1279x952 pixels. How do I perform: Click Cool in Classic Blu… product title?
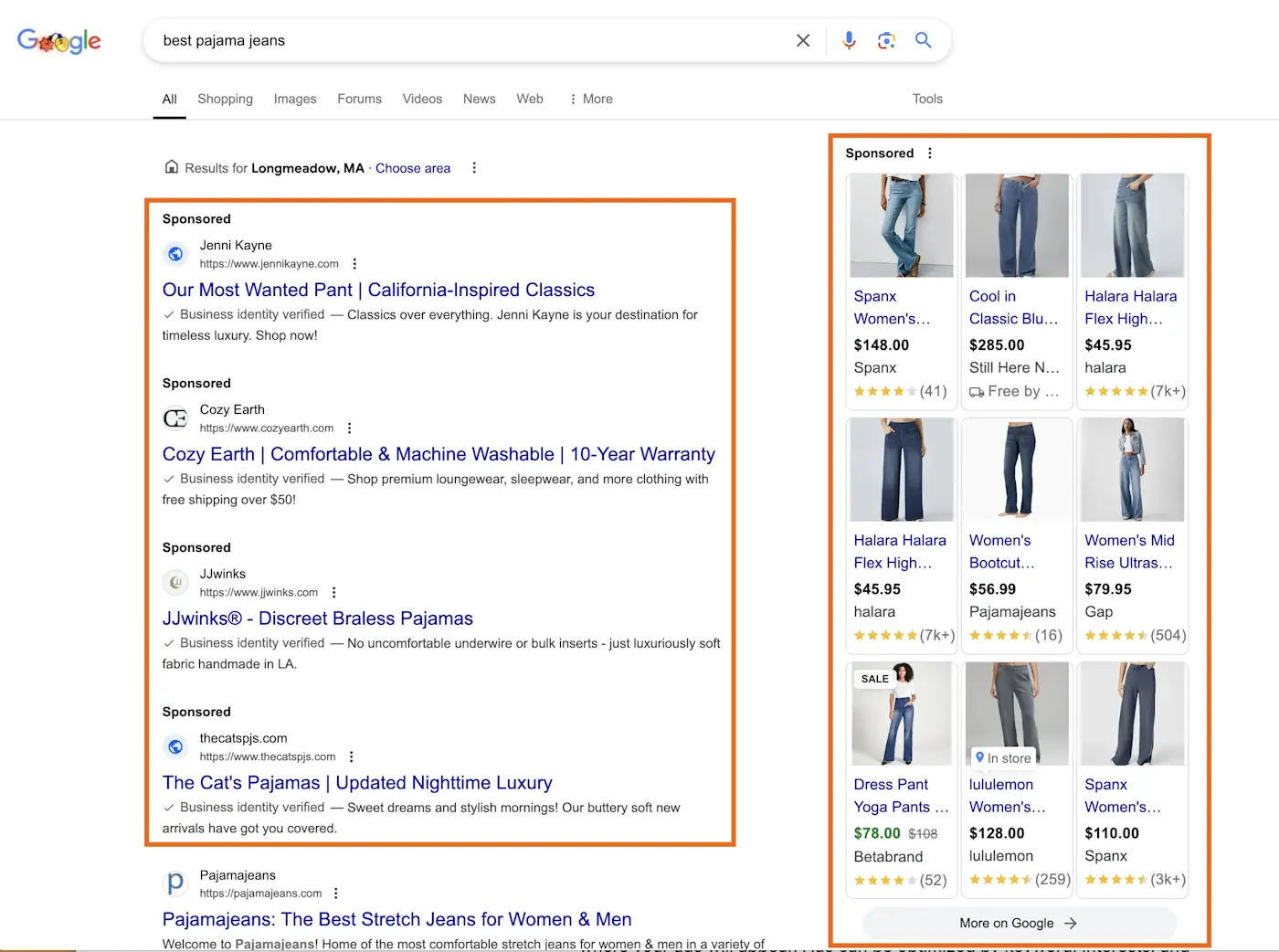(1013, 308)
